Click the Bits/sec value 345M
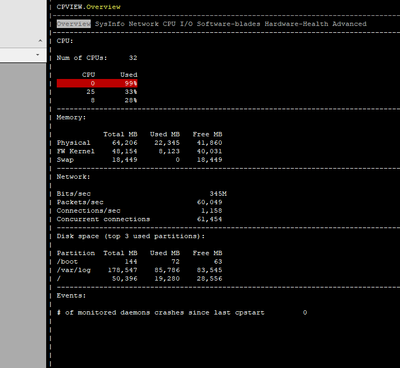 point(218,194)
